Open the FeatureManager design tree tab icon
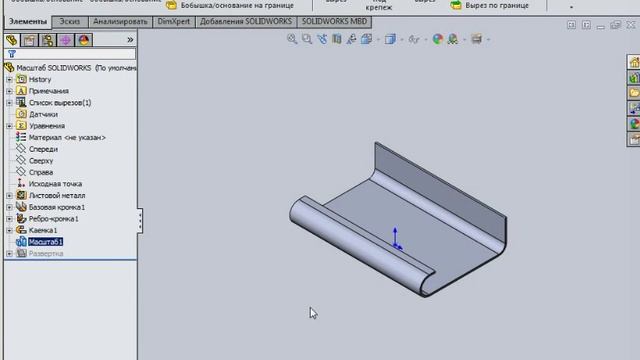 pos(11,40)
